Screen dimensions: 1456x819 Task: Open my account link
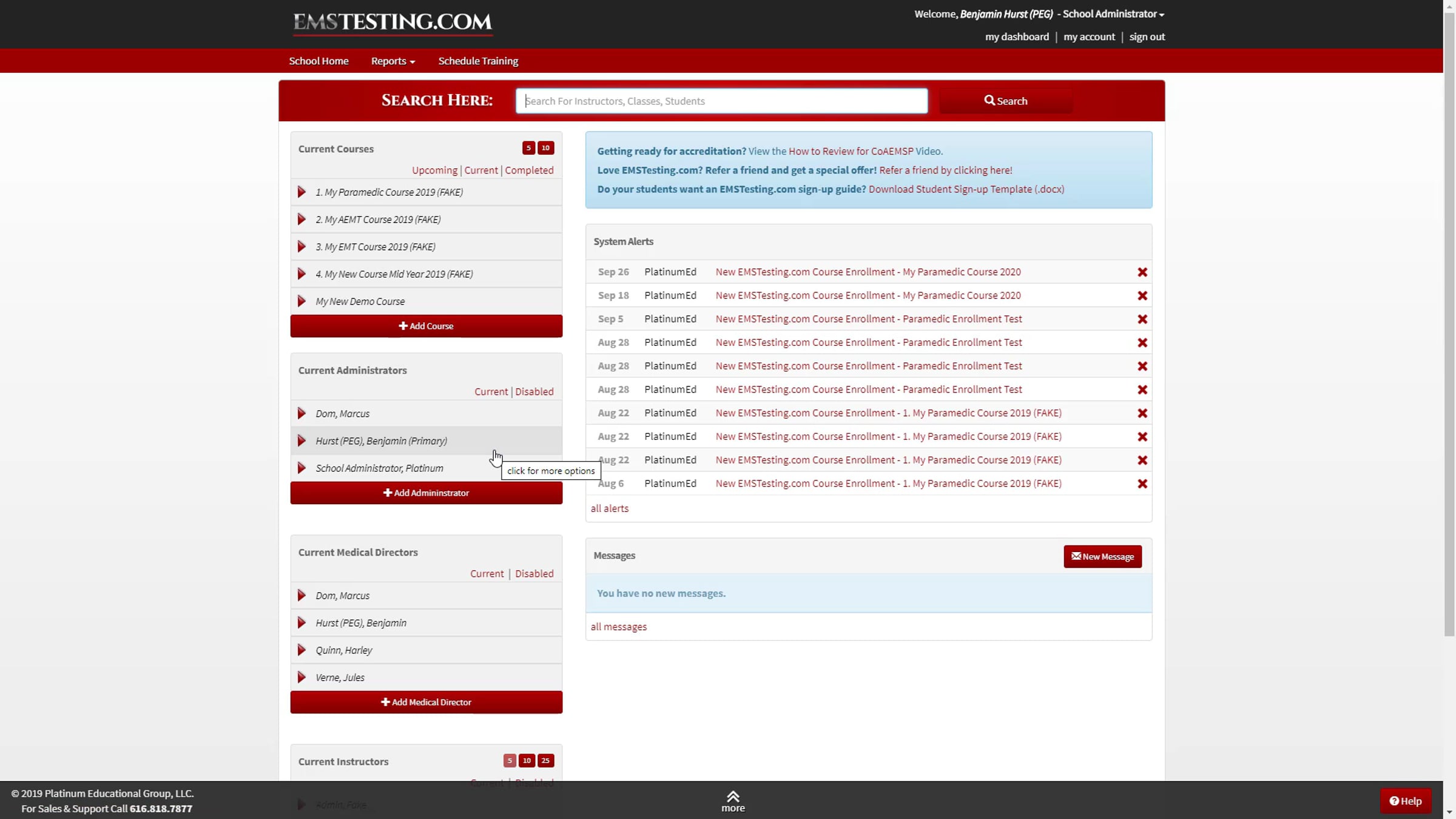[x=1089, y=37]
